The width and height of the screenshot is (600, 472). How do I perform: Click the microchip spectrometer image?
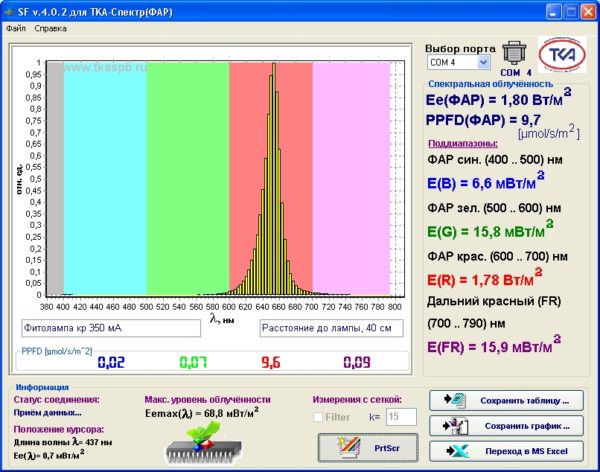click(x=204, y=443)
